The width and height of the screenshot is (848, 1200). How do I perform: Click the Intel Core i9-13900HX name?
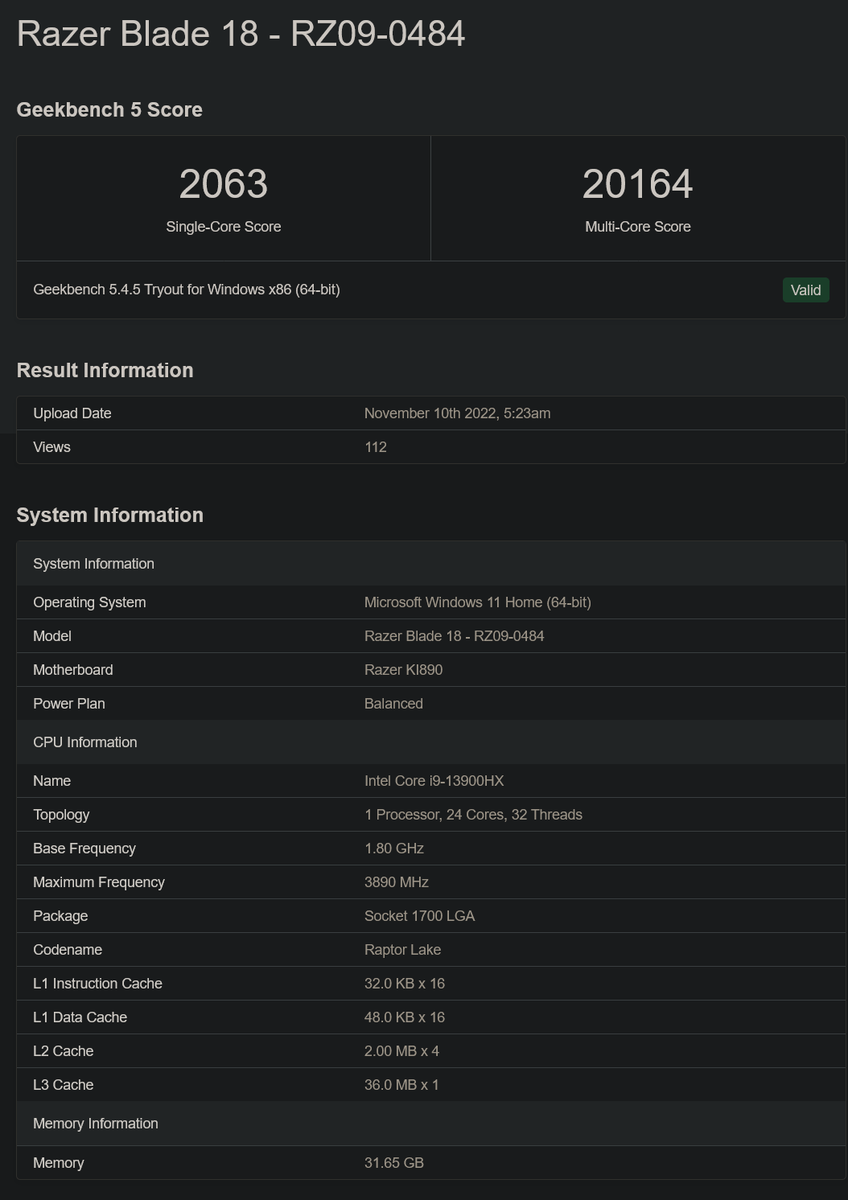441,781
